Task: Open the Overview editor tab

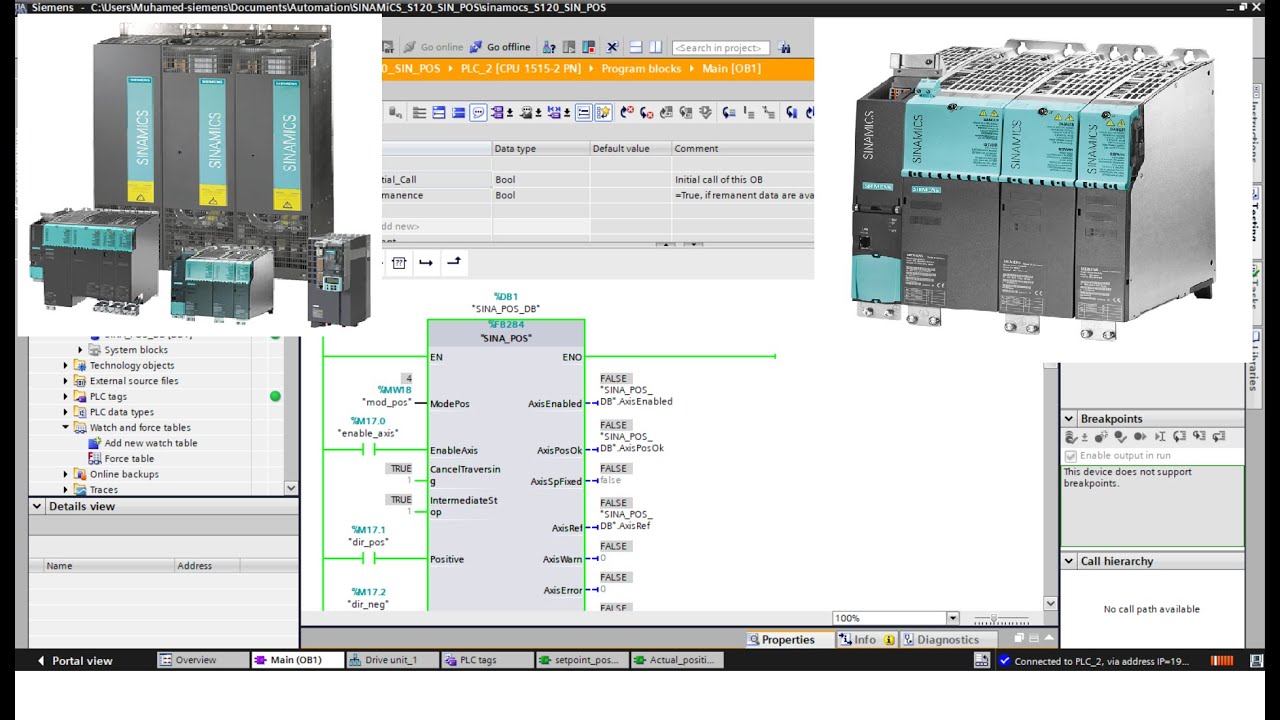Action: pyautogui.click(x=204, y=660)
